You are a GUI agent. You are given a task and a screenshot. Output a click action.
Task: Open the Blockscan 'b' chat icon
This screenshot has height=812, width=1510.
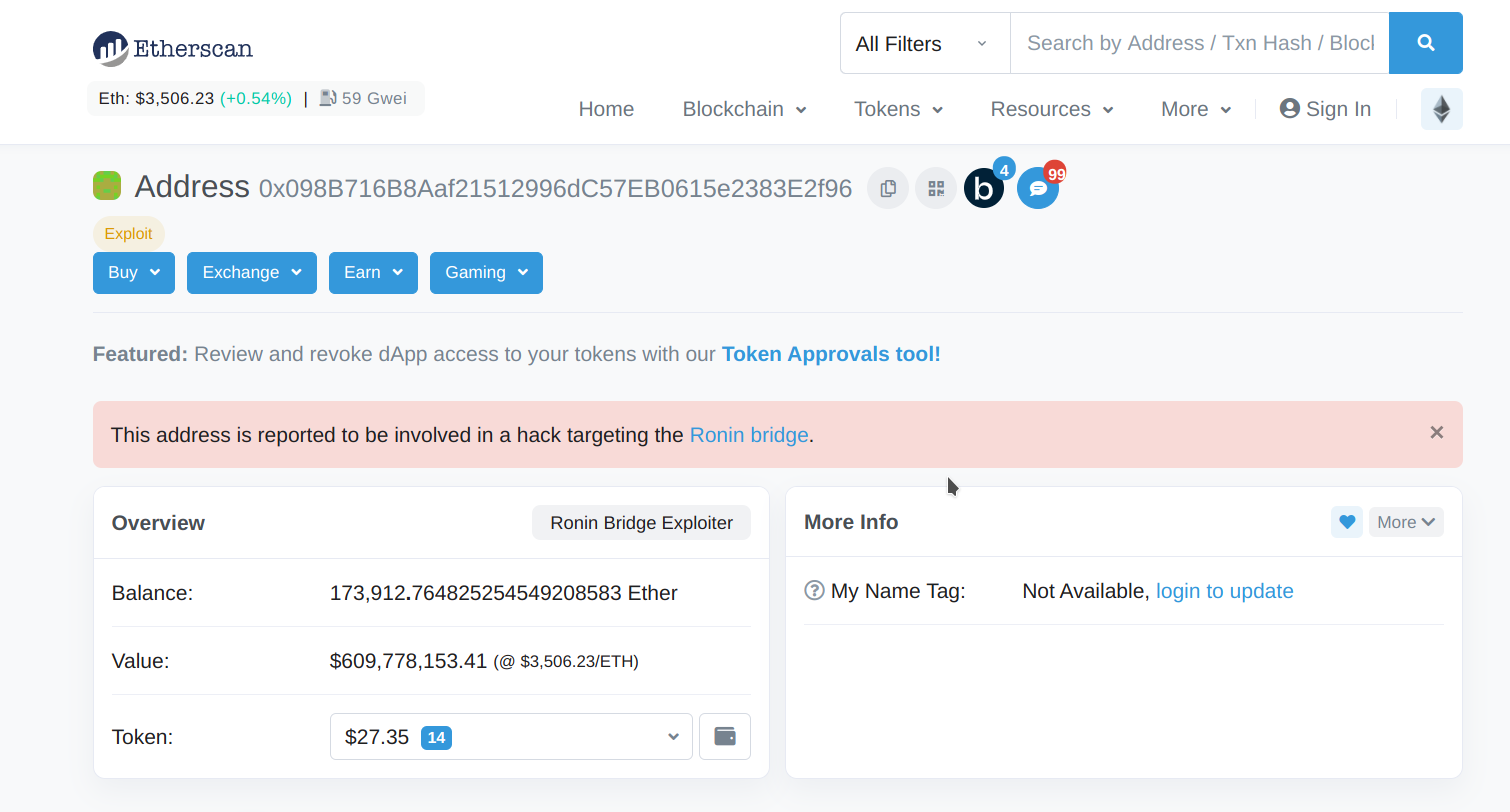(x=984, y=188)
